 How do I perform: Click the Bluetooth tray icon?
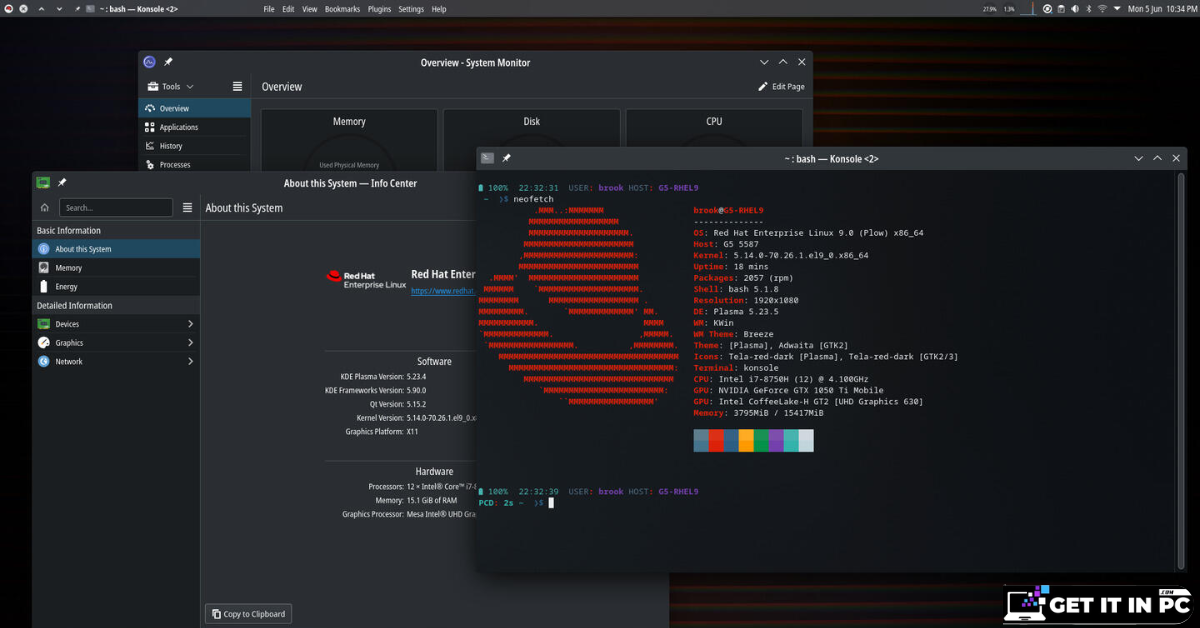1089,9
